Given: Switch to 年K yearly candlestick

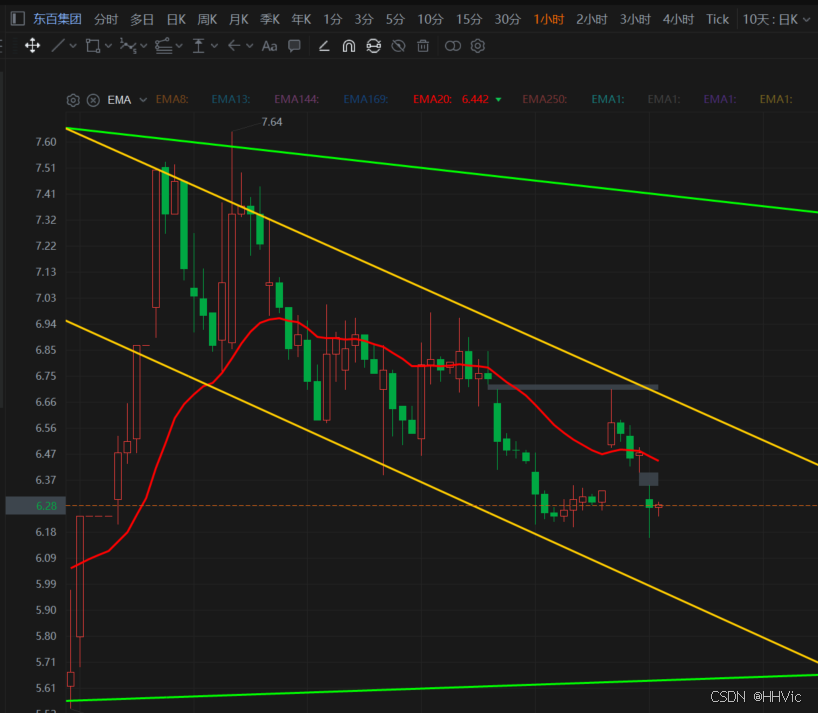Looking at the screenshot, I should [x=301, y=20].
